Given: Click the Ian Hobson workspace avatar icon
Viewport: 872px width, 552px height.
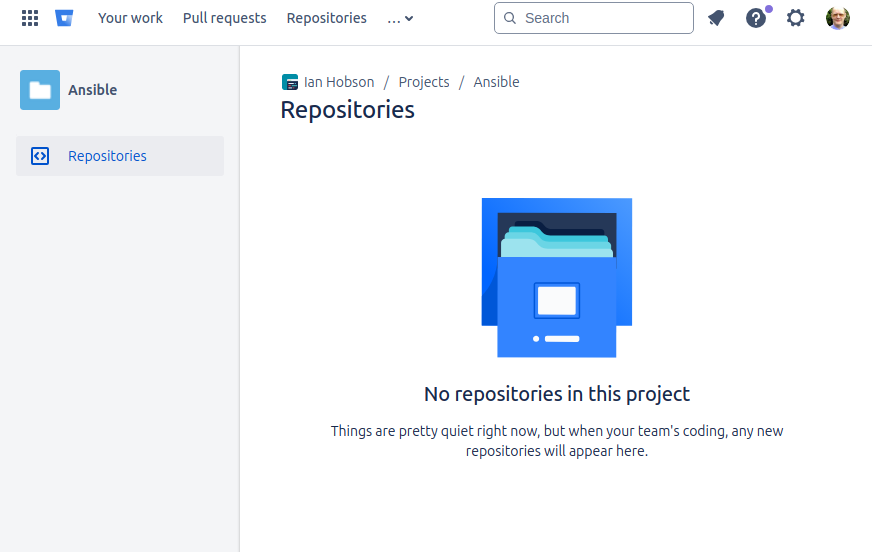Looking at the screenshot, I should tap(290, 82).
